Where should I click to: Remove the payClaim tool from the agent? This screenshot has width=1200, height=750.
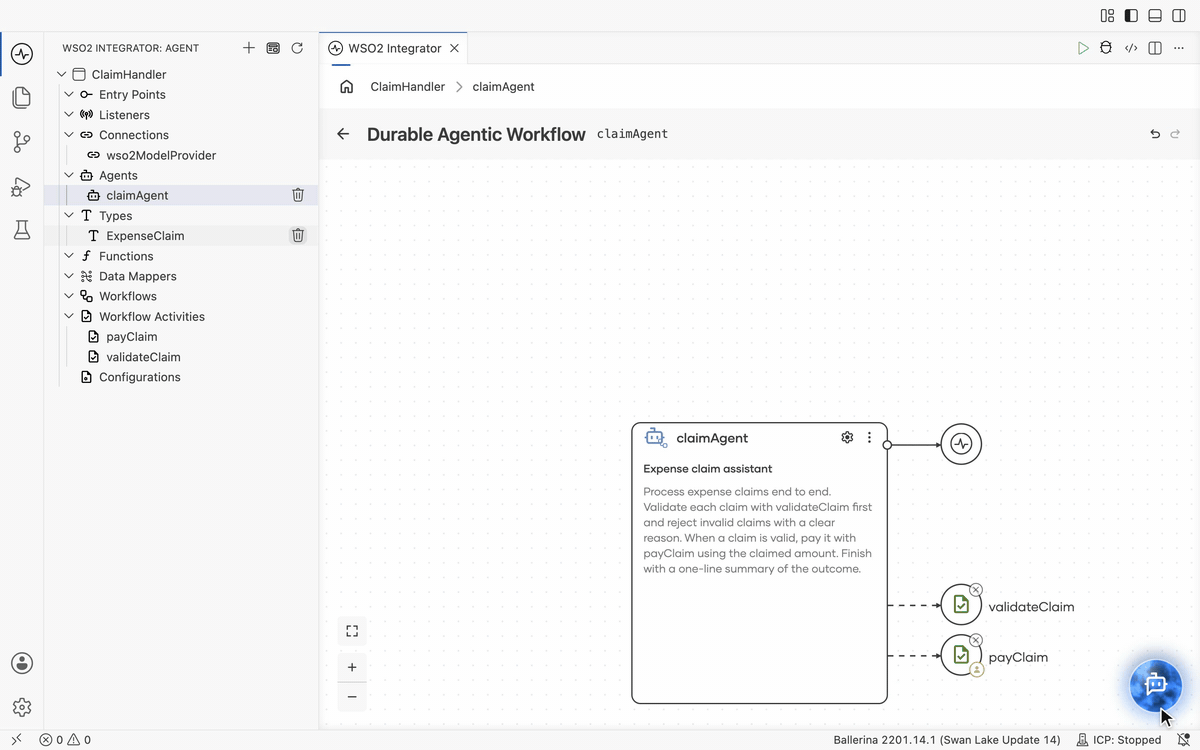pyautogui.click(x=976, y=640)
